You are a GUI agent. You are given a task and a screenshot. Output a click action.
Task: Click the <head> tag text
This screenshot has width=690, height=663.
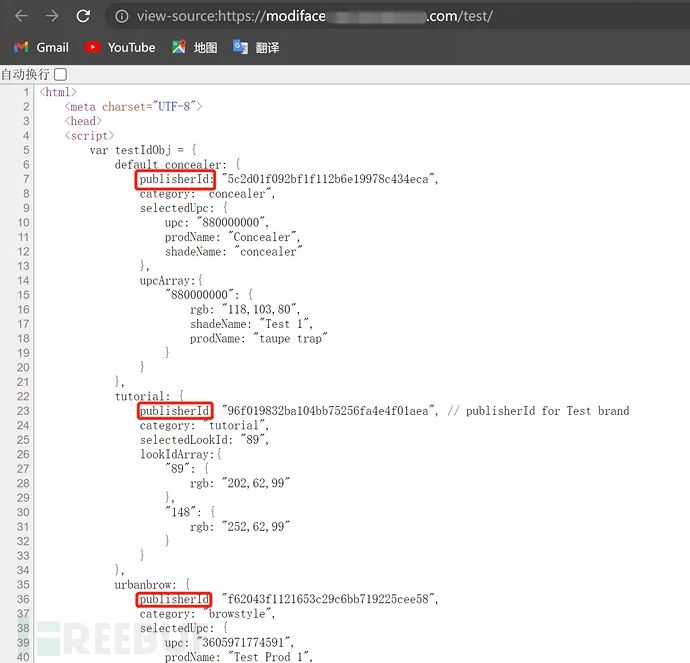(83, 121)
